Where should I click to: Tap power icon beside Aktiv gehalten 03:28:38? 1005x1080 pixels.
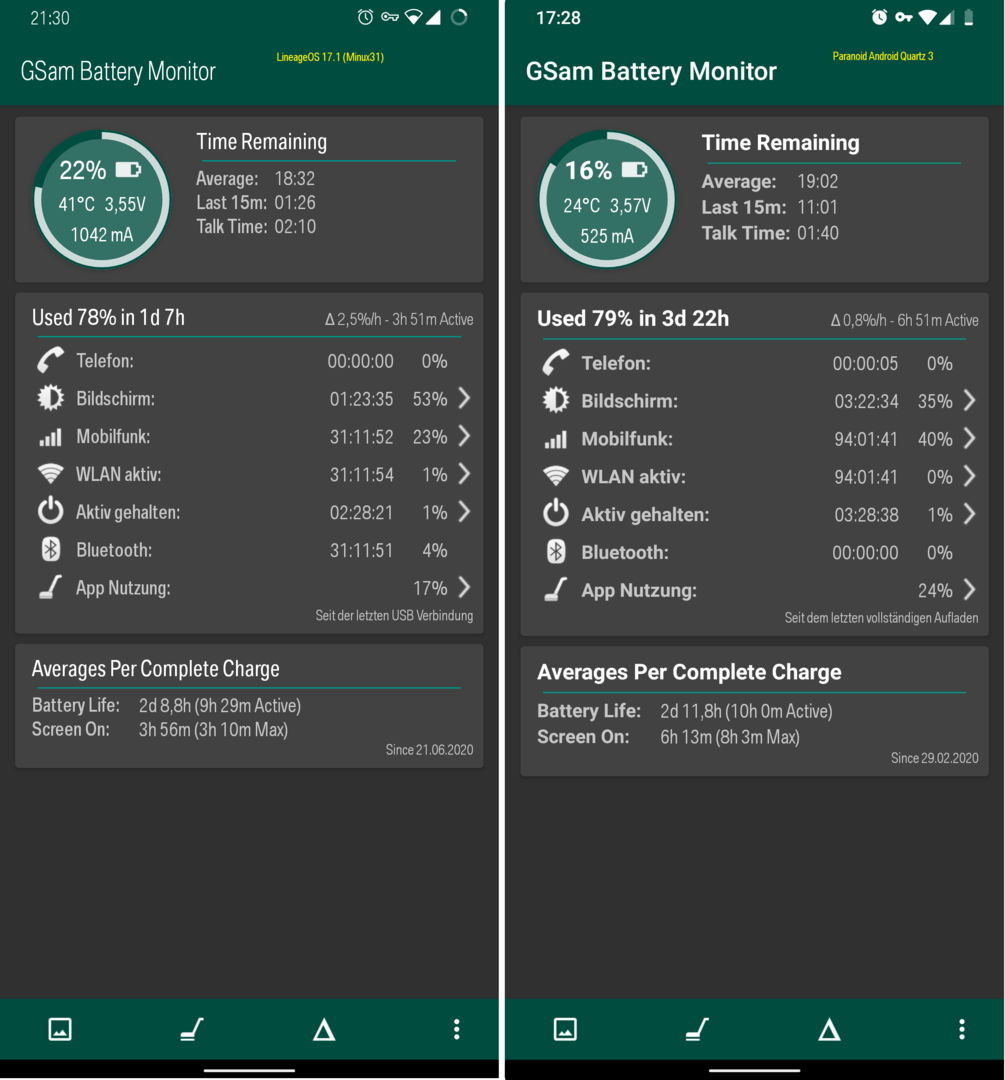tap(555, 514)
